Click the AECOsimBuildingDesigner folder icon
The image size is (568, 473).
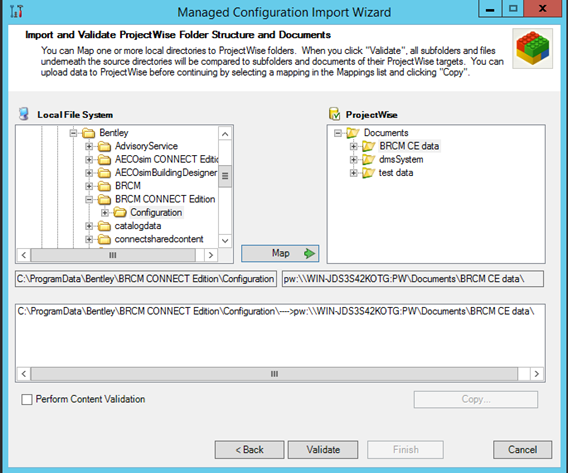[104, 173]
